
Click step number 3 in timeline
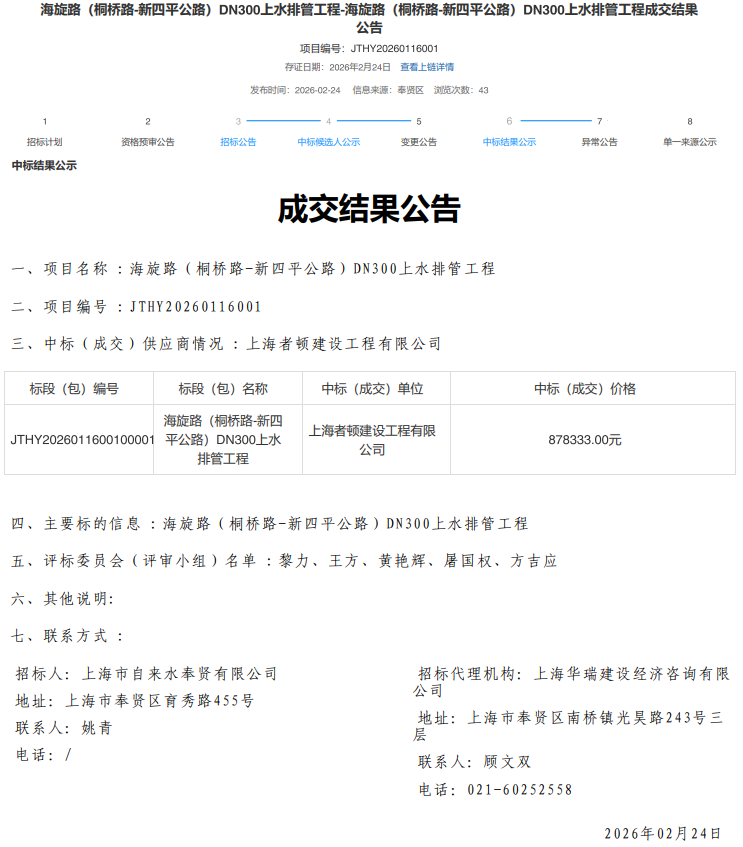(238, 121)
